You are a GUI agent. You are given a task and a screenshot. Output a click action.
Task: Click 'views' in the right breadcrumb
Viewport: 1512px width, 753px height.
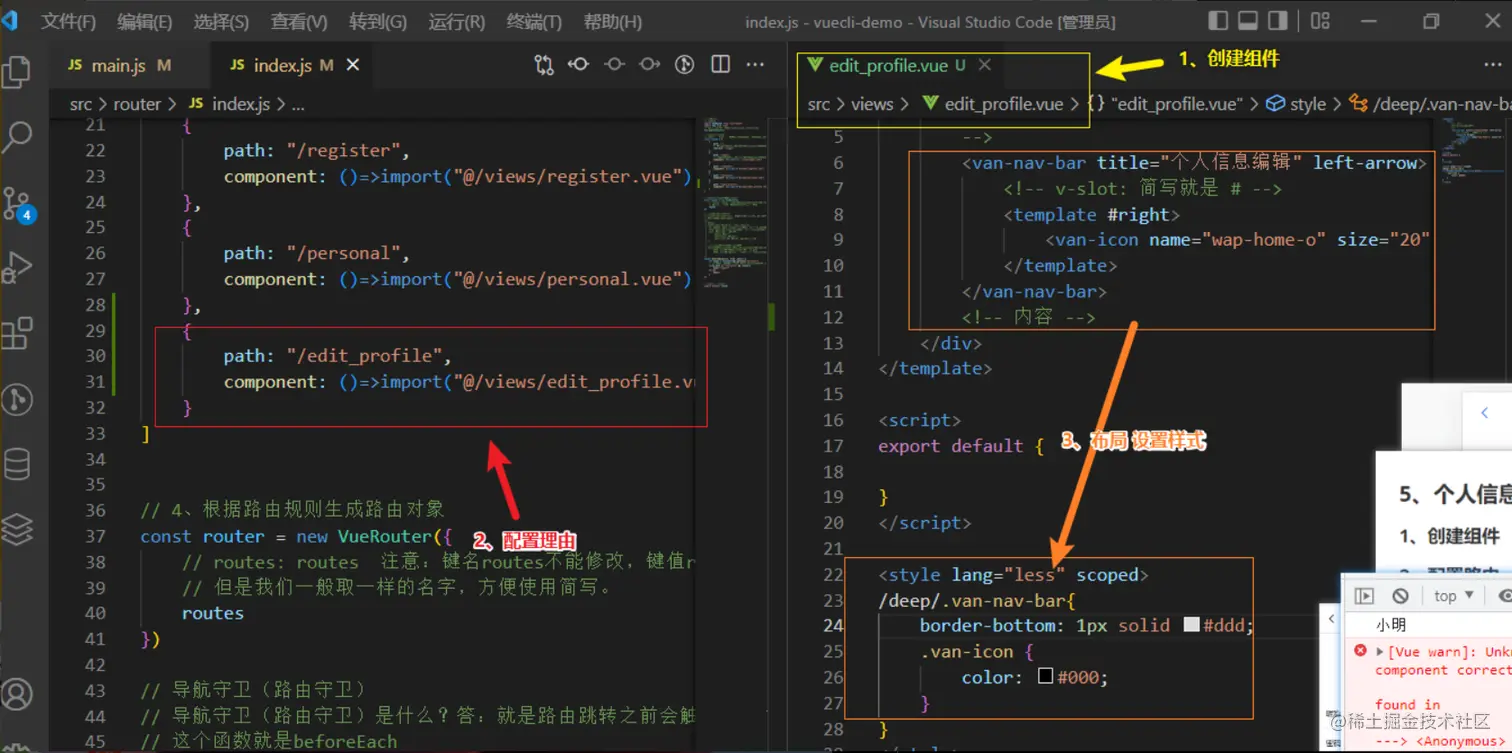coord(872,104)
